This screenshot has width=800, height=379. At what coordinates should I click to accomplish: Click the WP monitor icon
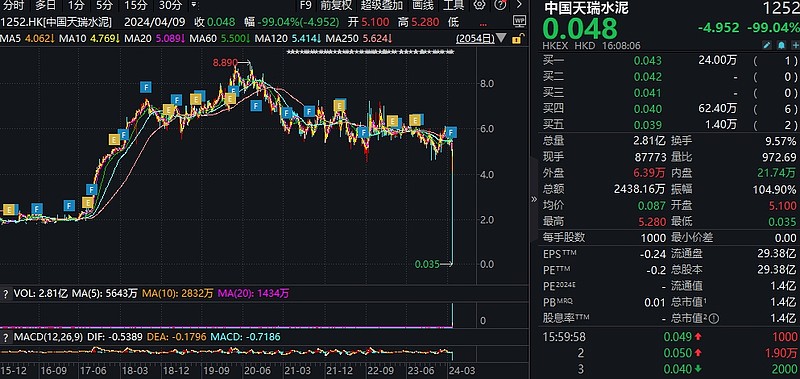519,22
